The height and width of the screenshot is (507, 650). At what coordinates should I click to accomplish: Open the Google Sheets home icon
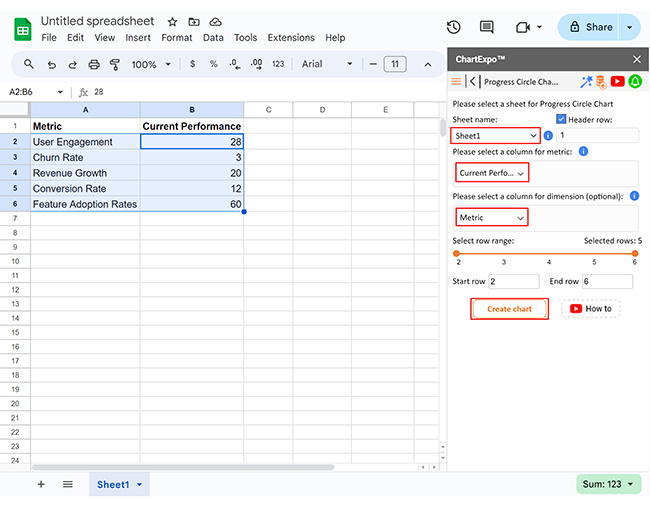click(23, 29)
